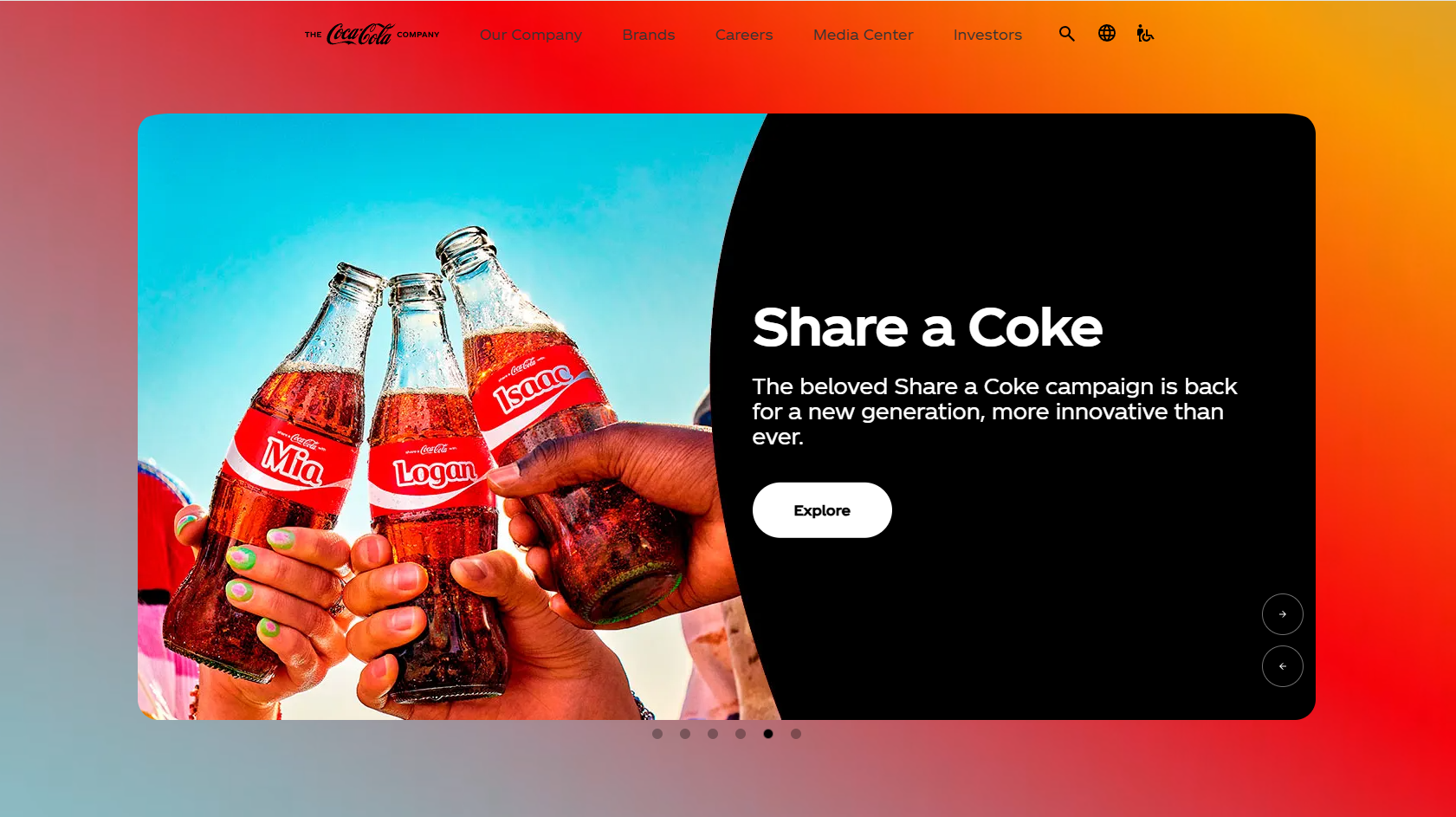Click the globe language selector icon
This screenshot has width=1456, height=817.
pyautogui.click(x=1106, y=33)
